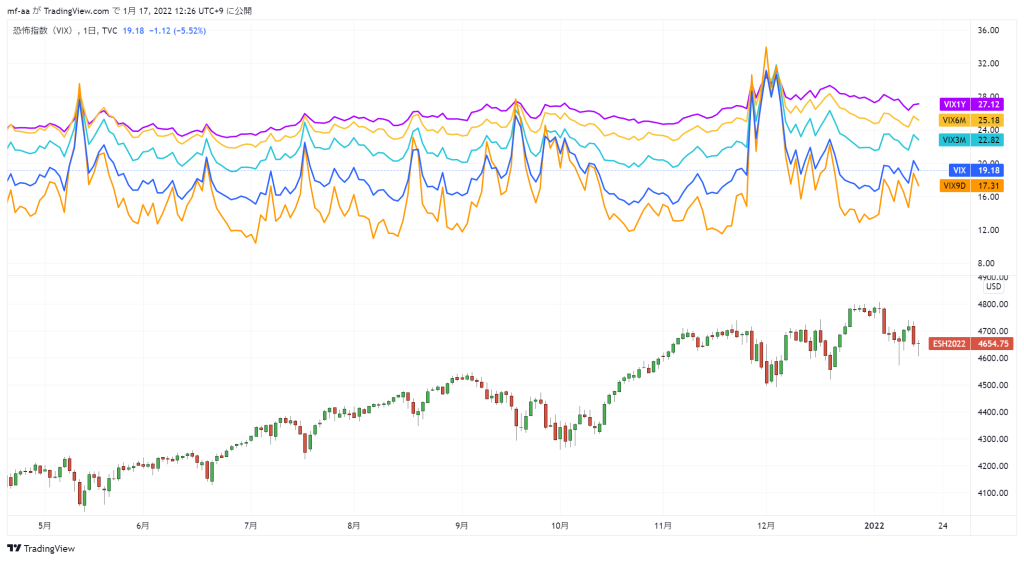
Task: Click the 4100.00 price axis value
Action: pyautogui.click(x=993, y=493)
